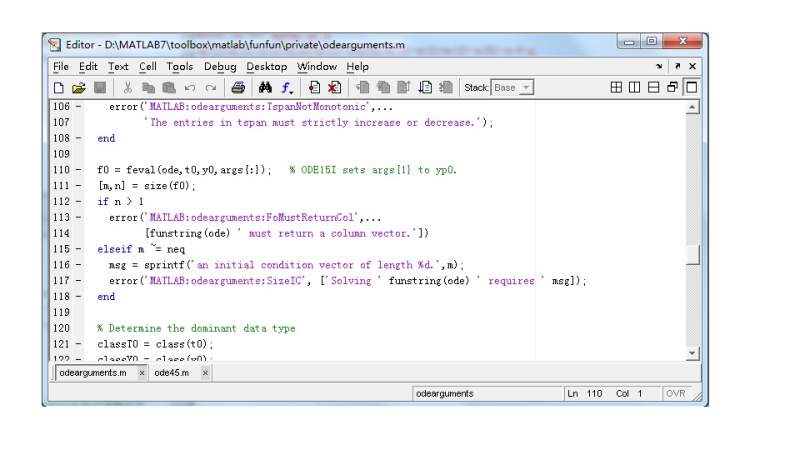This screenshot has width=800, height=450.
Task: Close the odearguments.m tab
Action: point(142,373)
